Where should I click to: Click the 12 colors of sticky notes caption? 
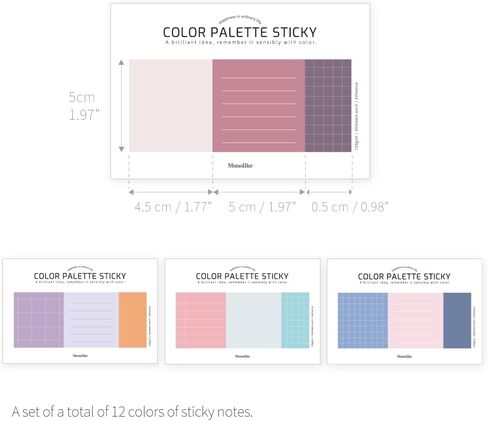(x=132, y=412)
